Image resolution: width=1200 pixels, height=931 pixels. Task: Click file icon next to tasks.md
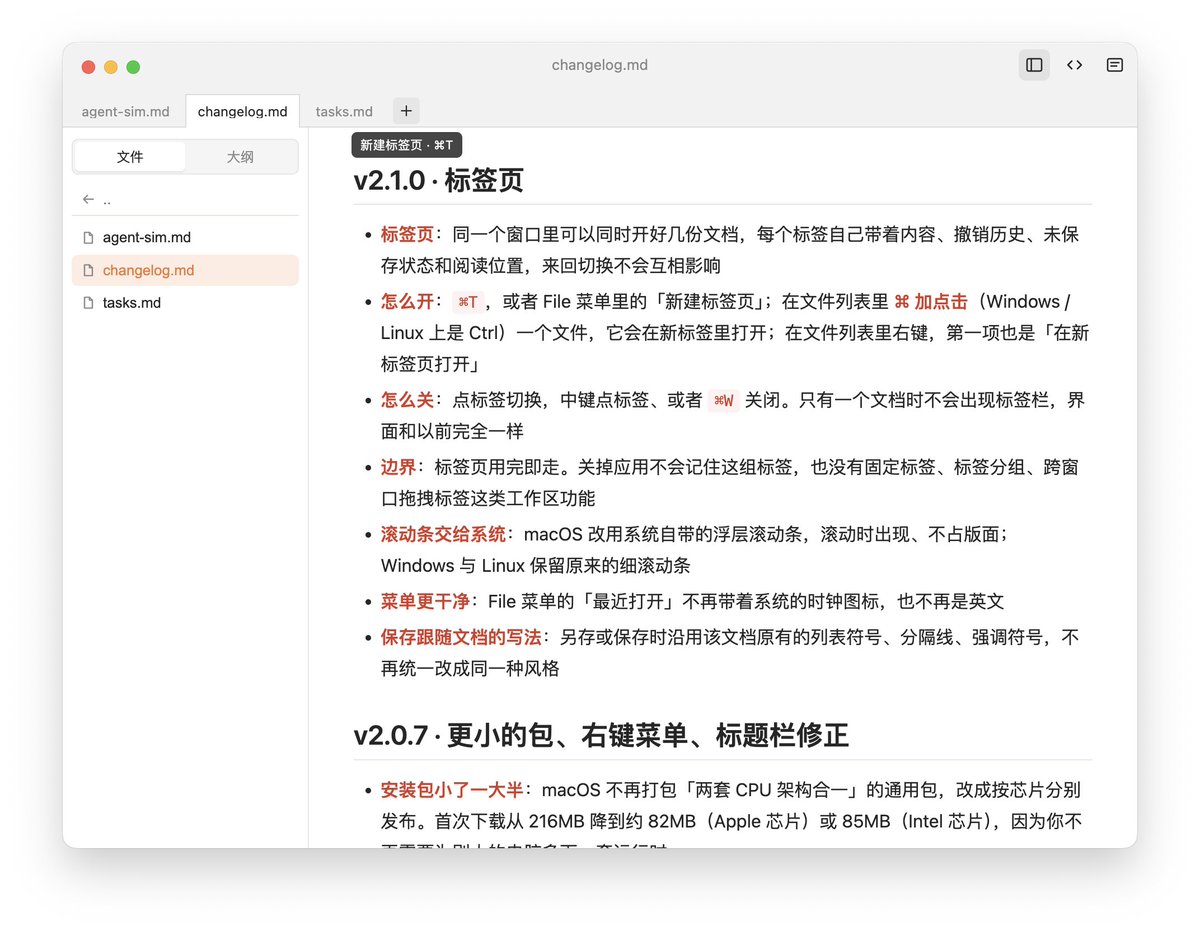coord(89,302)
